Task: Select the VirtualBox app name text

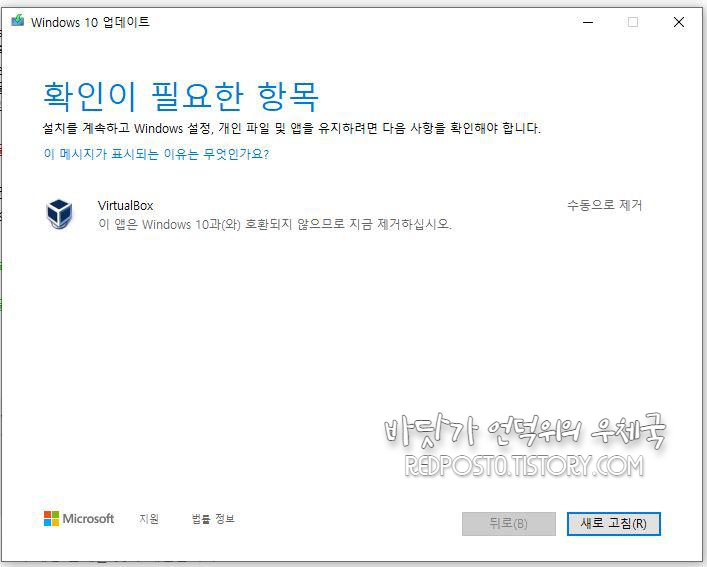Action: (x=125, y=206)
